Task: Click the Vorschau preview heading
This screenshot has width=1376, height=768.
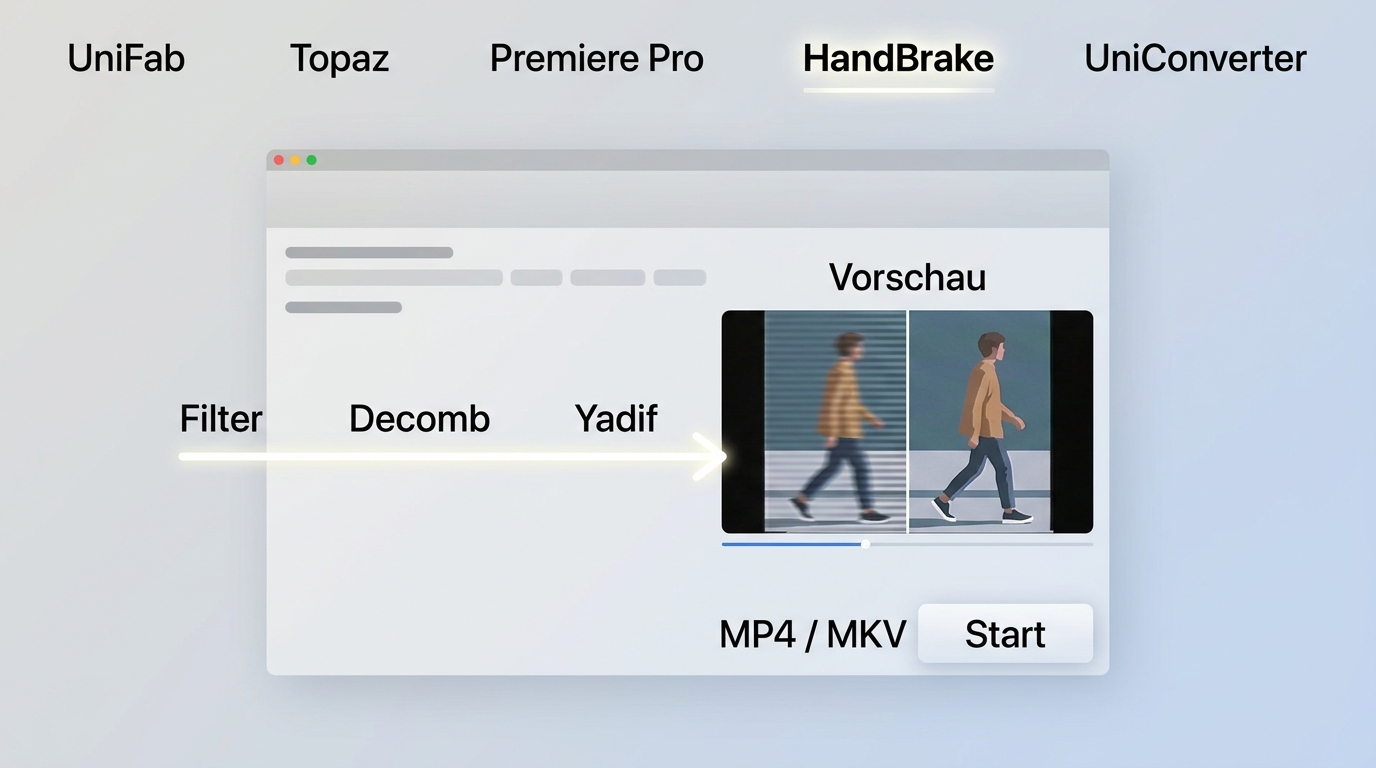Action: pyautogui.click(x=907, y=277)
